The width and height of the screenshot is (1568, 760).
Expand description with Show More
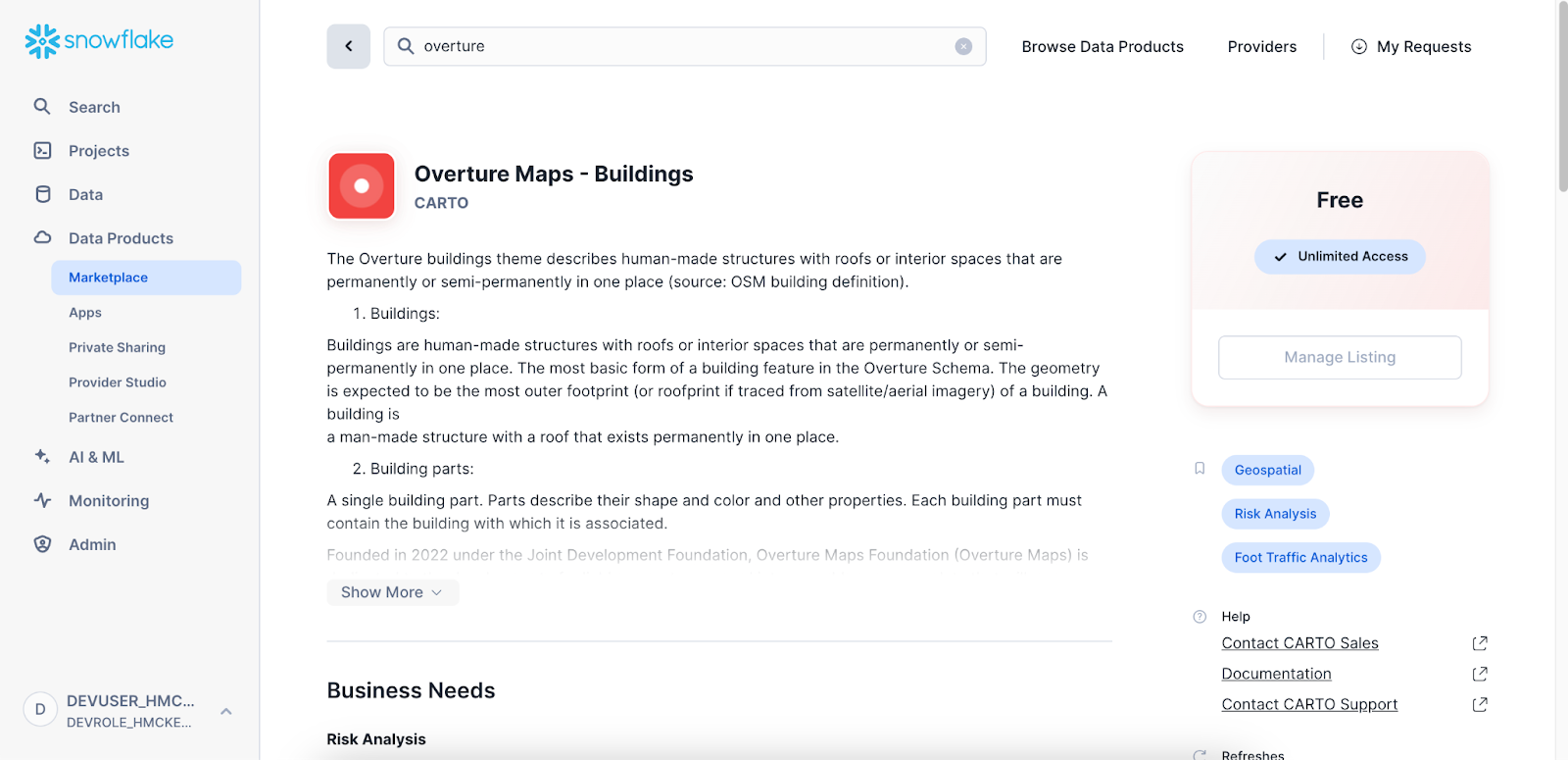coord(392,592)
